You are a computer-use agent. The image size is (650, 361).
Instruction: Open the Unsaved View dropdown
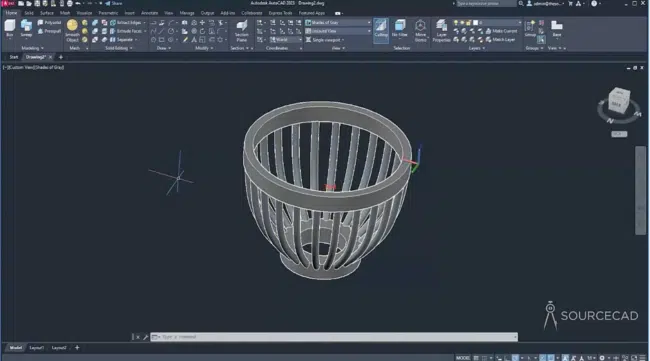[x=338, y=31]
